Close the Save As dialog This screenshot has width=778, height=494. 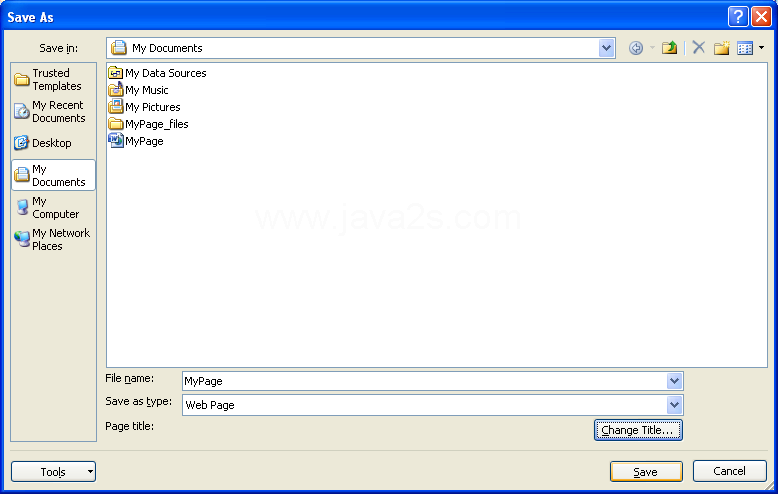[x=761, y=17]
